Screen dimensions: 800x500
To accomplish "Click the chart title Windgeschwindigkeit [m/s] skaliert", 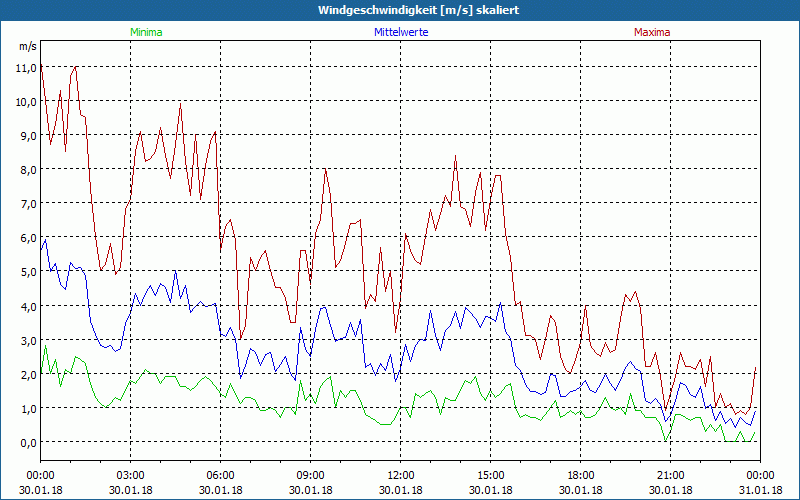I will [x=418, y=10].
